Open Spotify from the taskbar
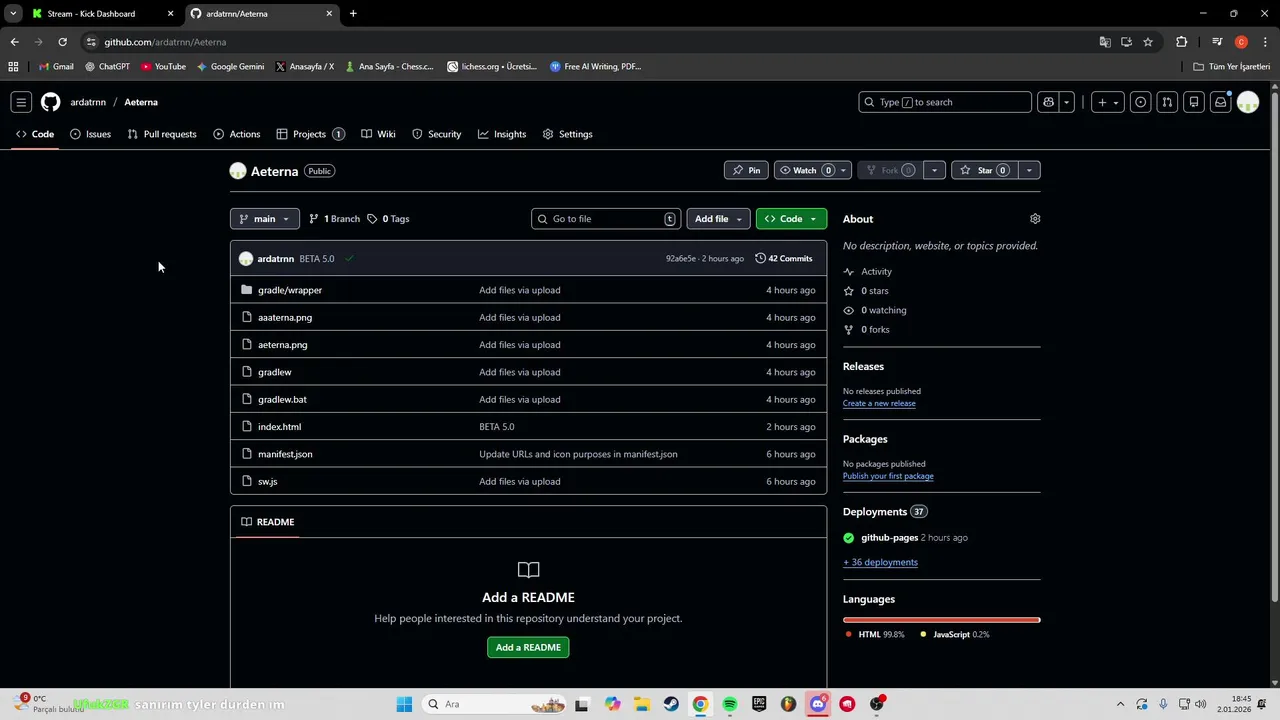Screen dimensions: 1280x720 730,704
